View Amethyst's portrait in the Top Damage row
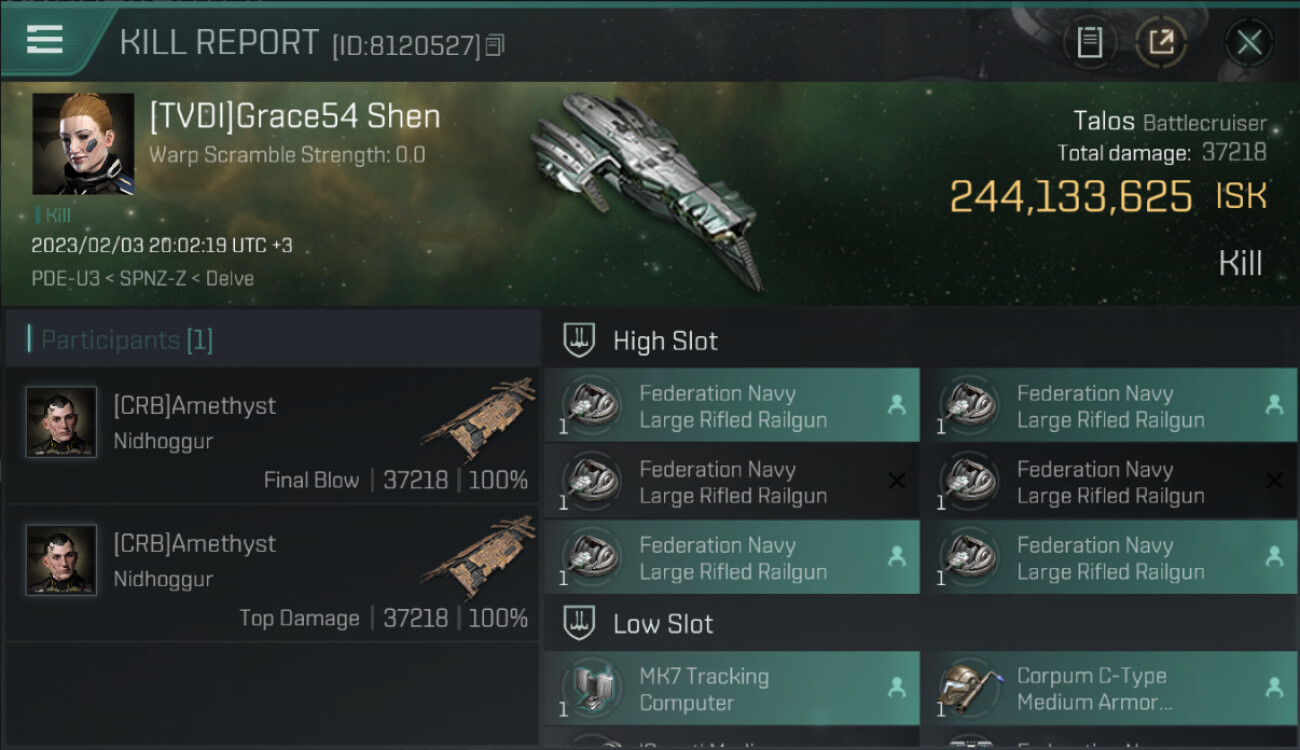Image resolution: width=1300 pixels, height=750 pixels. pyautogui.click(x=61, y=560)
